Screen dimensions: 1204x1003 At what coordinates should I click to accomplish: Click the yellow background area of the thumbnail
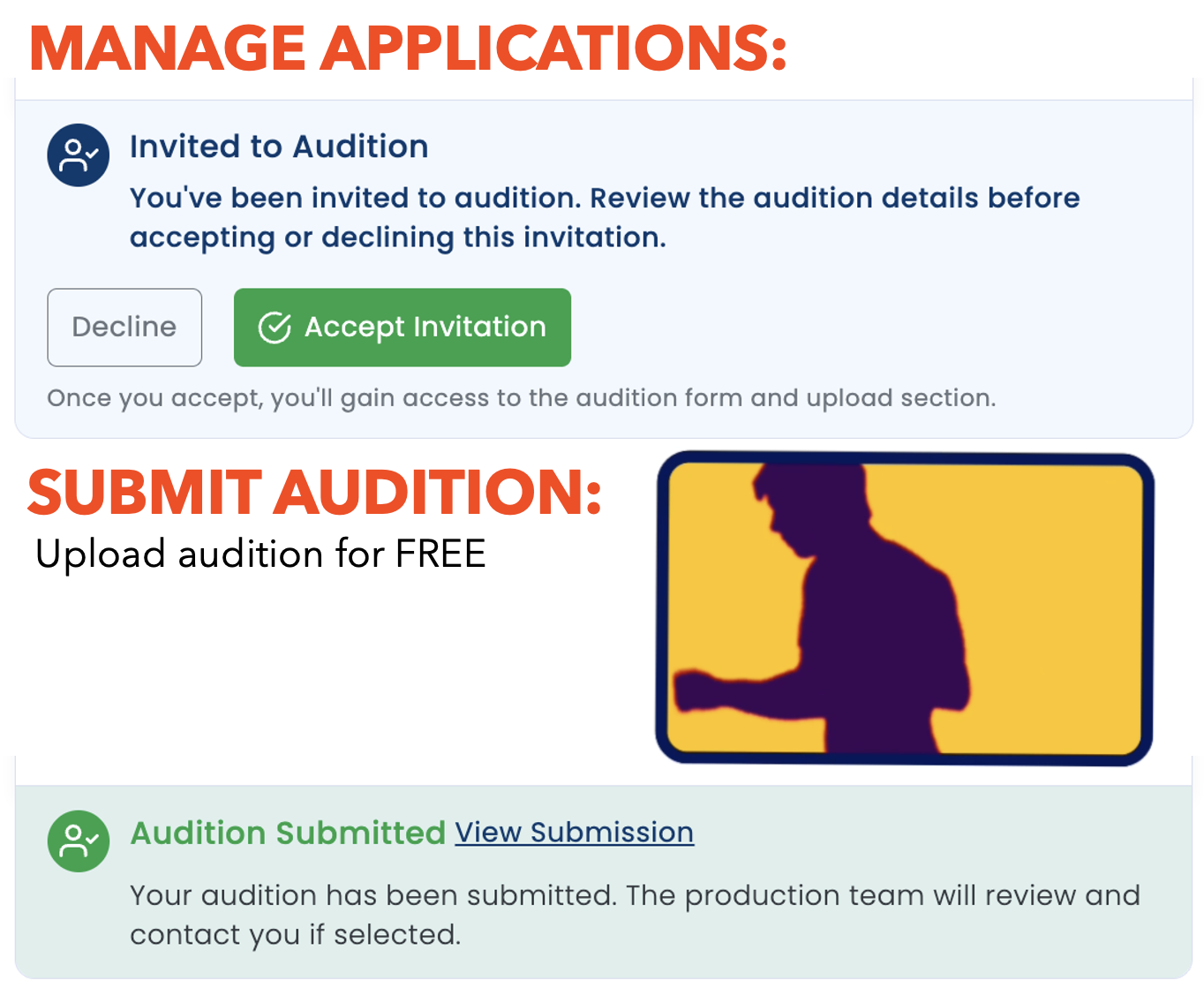1050,609
